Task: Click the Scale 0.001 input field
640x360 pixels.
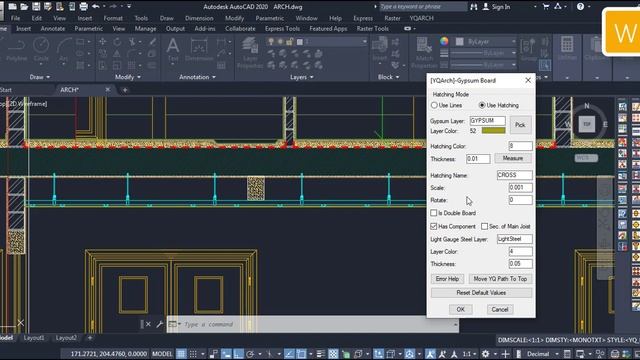Action: 520,187
